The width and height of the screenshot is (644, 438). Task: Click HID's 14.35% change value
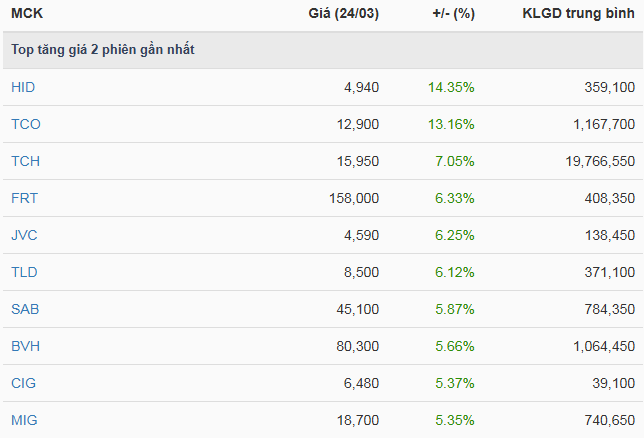451,87
